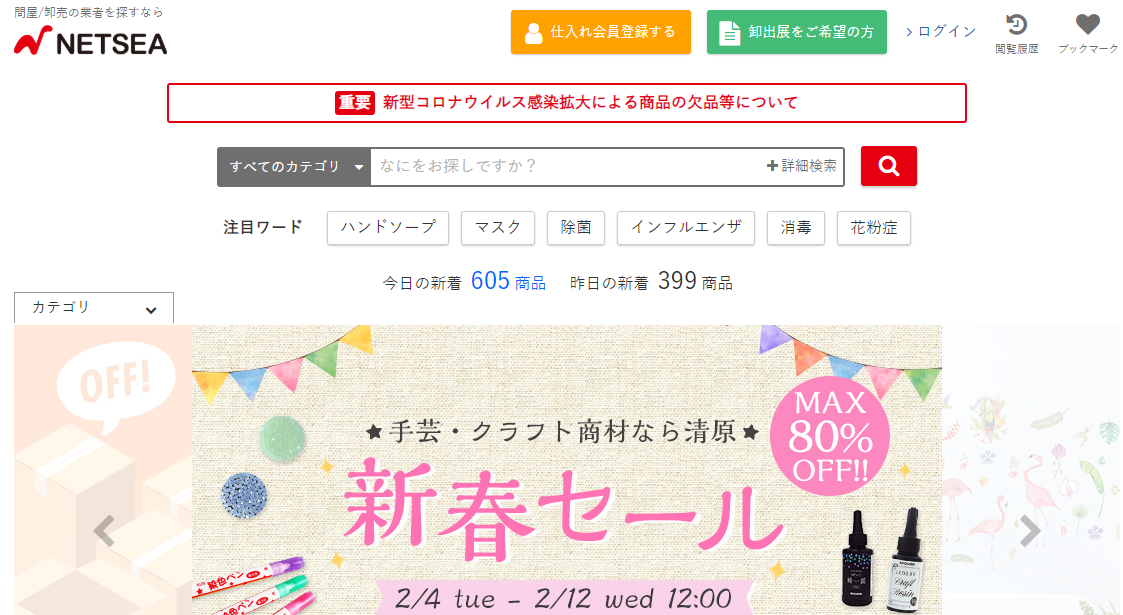Select マスク keyword tag
The width and height of the screenshot is (1123, 615).
(498, 228)
